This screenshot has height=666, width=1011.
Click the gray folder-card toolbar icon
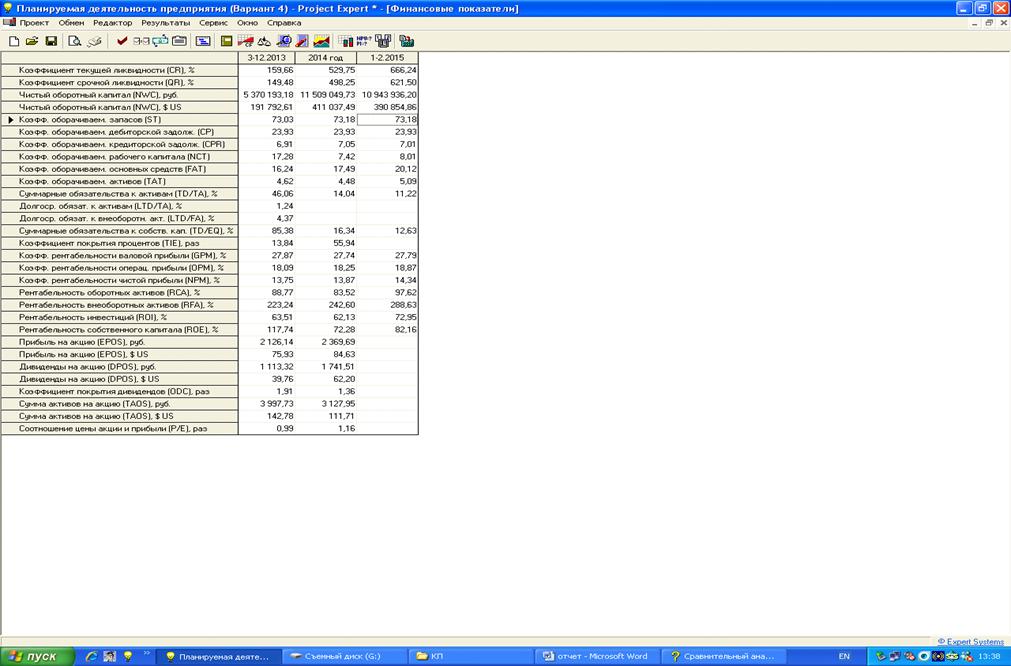click(x=179, y=41)
